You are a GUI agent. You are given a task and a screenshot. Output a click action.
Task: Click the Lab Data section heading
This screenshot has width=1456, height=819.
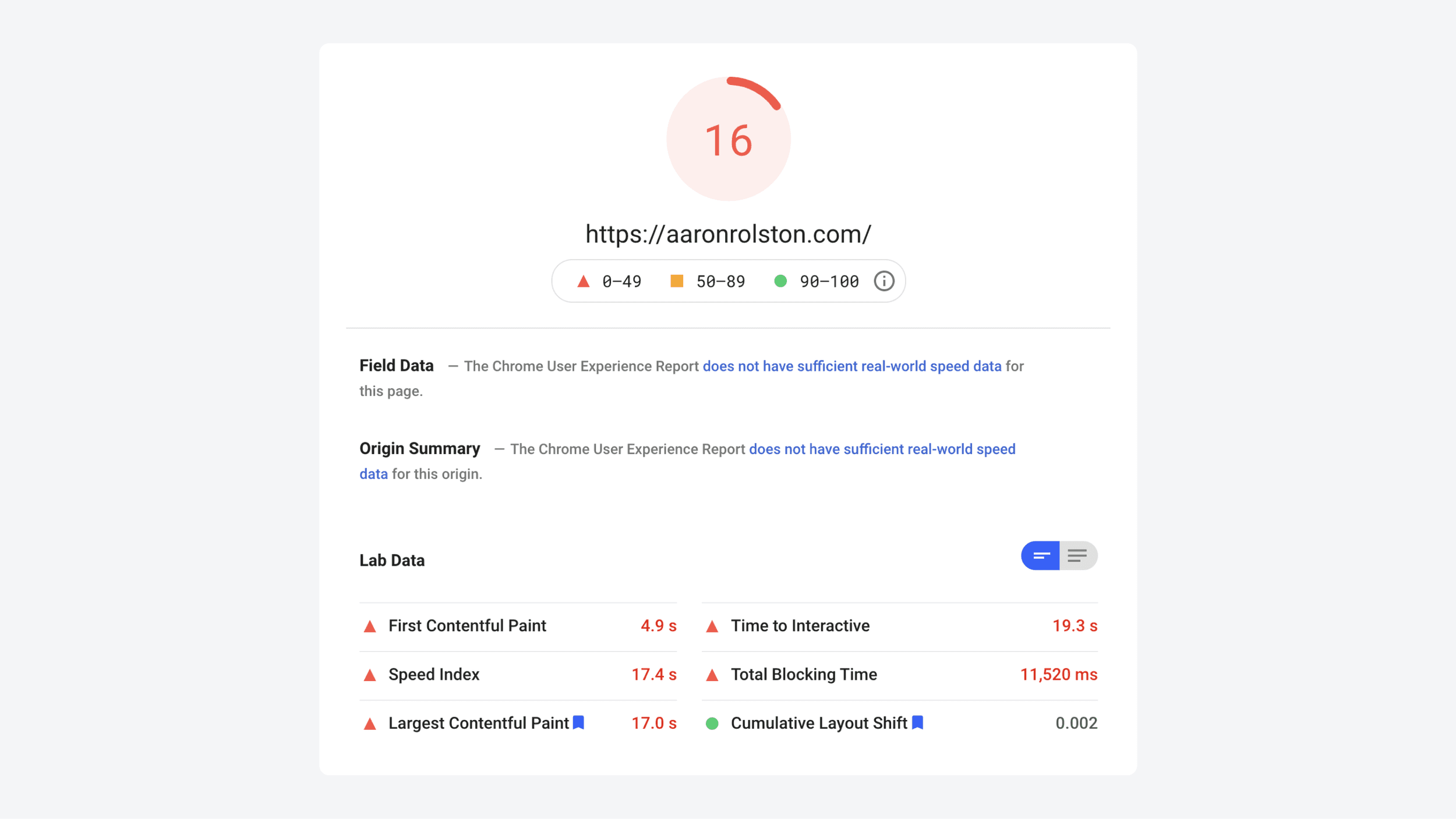(x=392, y=561)
